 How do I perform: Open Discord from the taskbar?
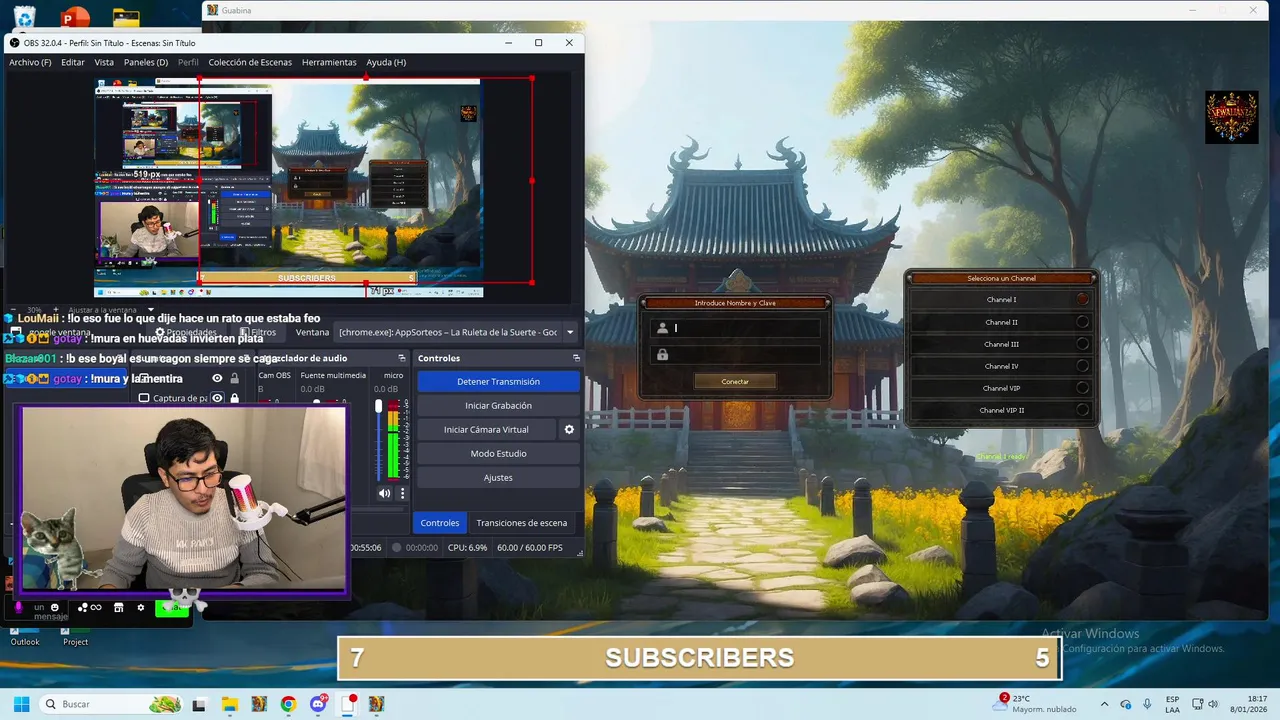pos(318,704)
